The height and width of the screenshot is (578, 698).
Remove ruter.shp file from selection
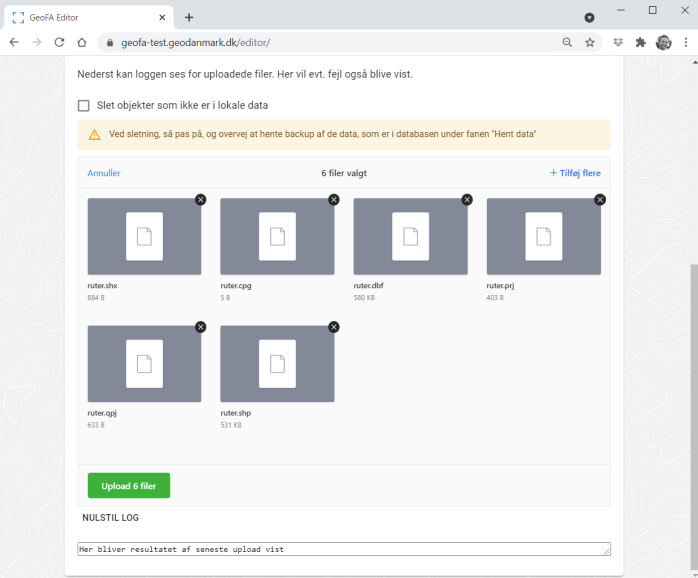[333, 327]
